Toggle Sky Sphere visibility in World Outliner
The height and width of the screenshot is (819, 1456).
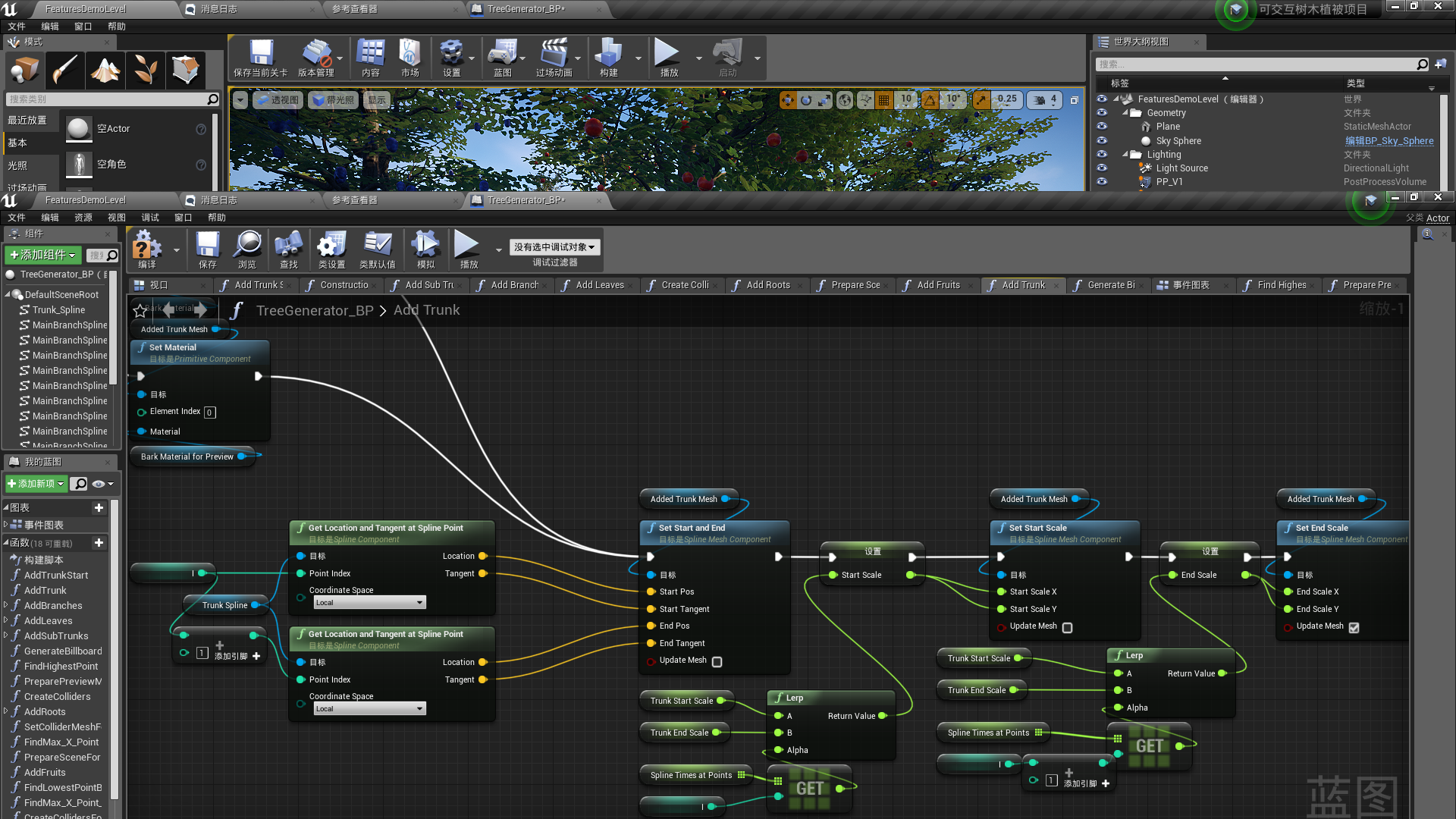[1102, 140]
